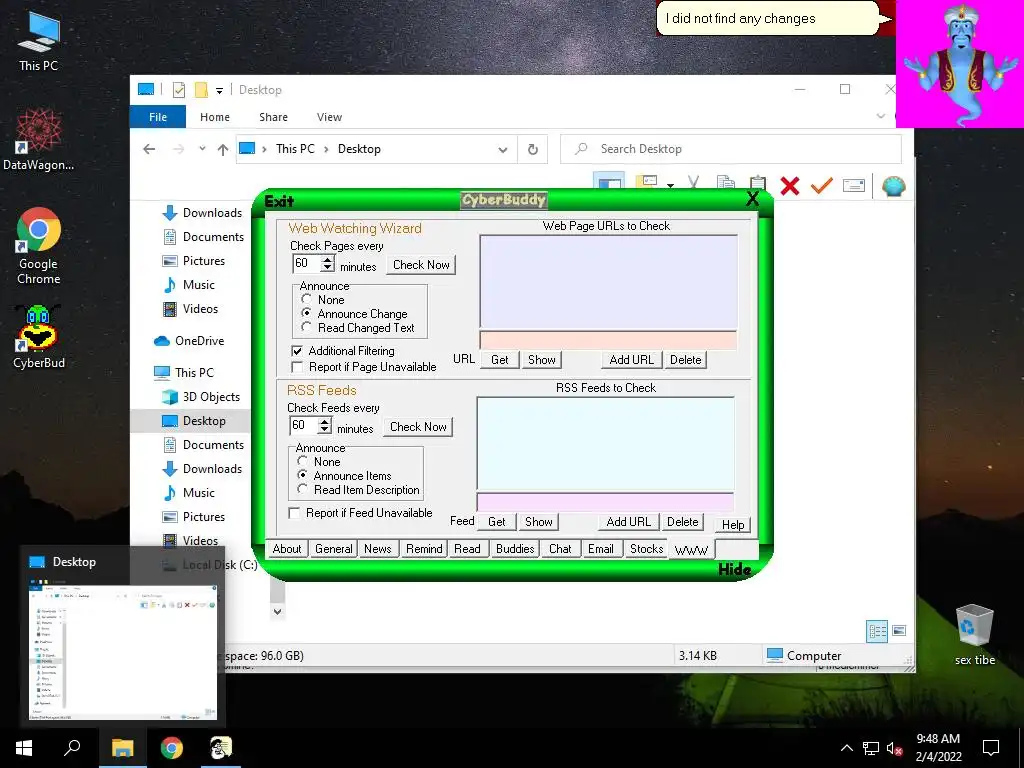Switch to the Buddies tab
Viewport: 1024px width, 768px height.
pos(515,549)
